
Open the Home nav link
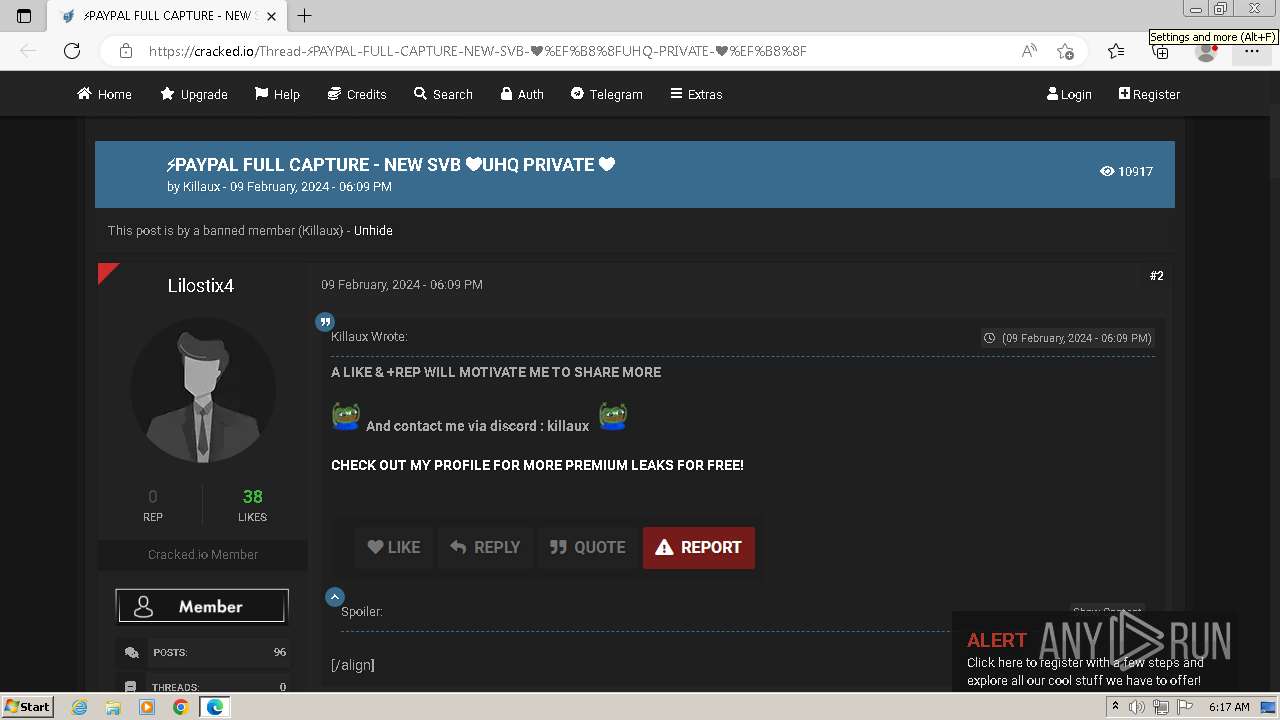pyautogui.click(x=104, y=94)
